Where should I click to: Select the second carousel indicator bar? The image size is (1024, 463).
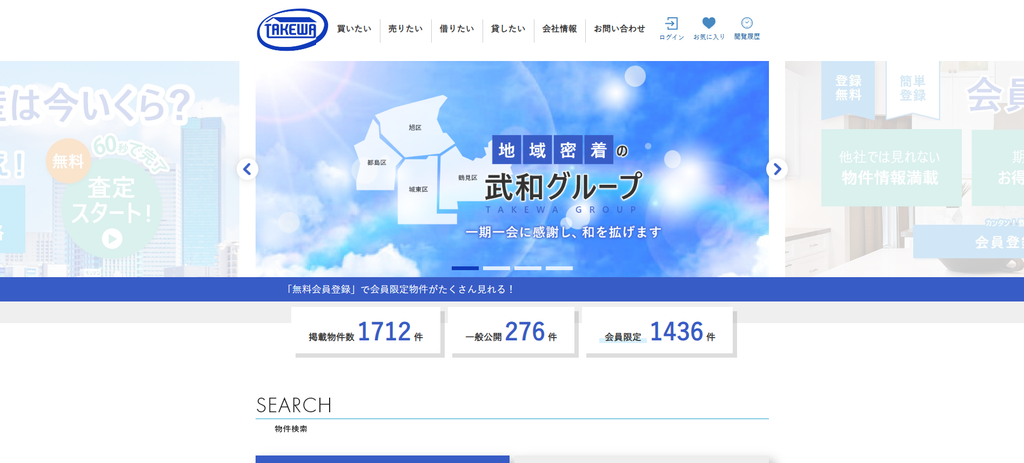pos(496,268)
